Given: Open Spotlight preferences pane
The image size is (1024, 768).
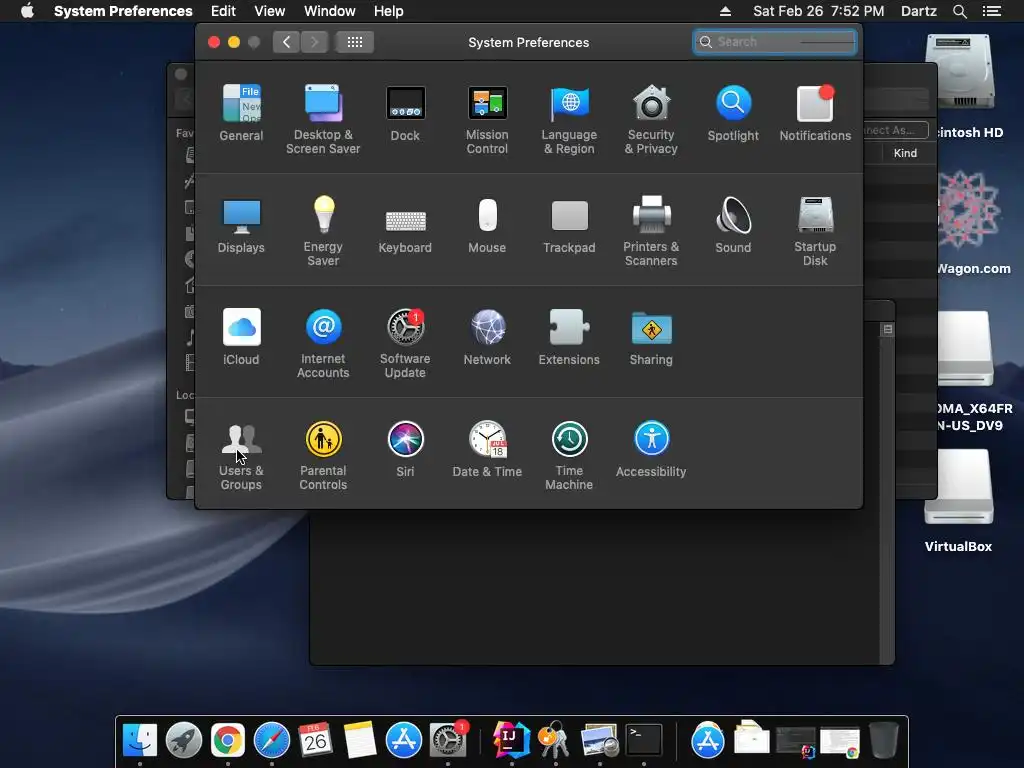Looking at the screenshot, I should tap(733, 113).
